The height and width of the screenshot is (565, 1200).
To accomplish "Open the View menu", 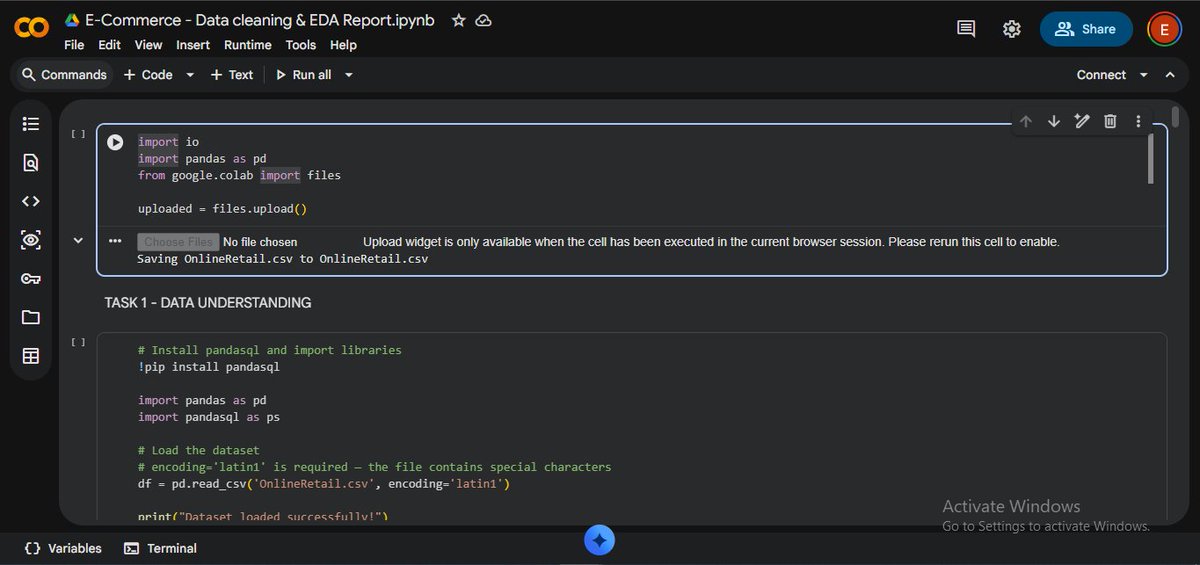I will point(149,45).
